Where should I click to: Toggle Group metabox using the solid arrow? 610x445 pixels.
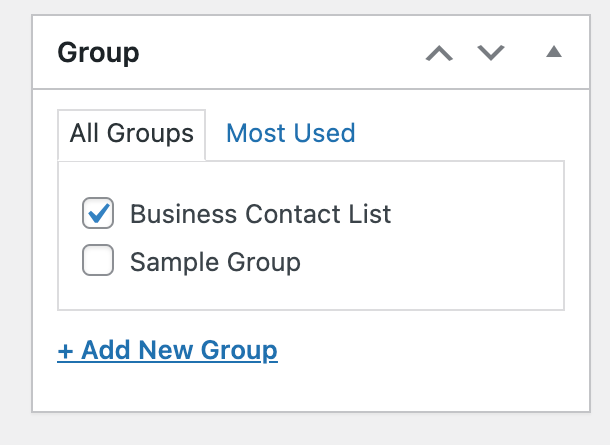[554, 52]
